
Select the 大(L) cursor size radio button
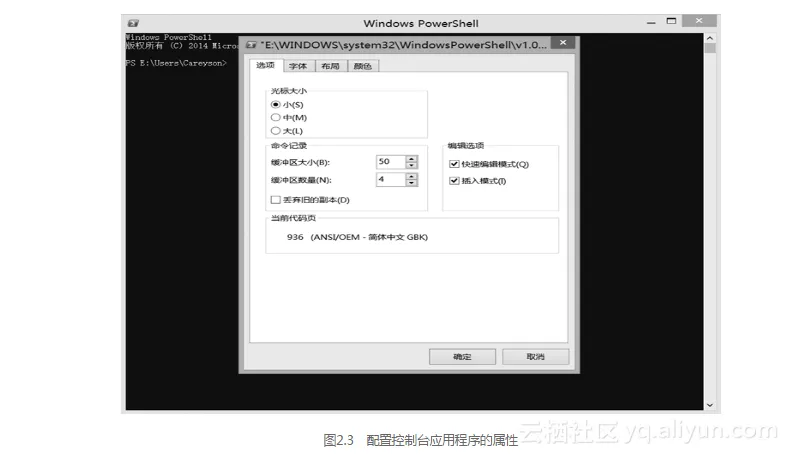(275, 130)
